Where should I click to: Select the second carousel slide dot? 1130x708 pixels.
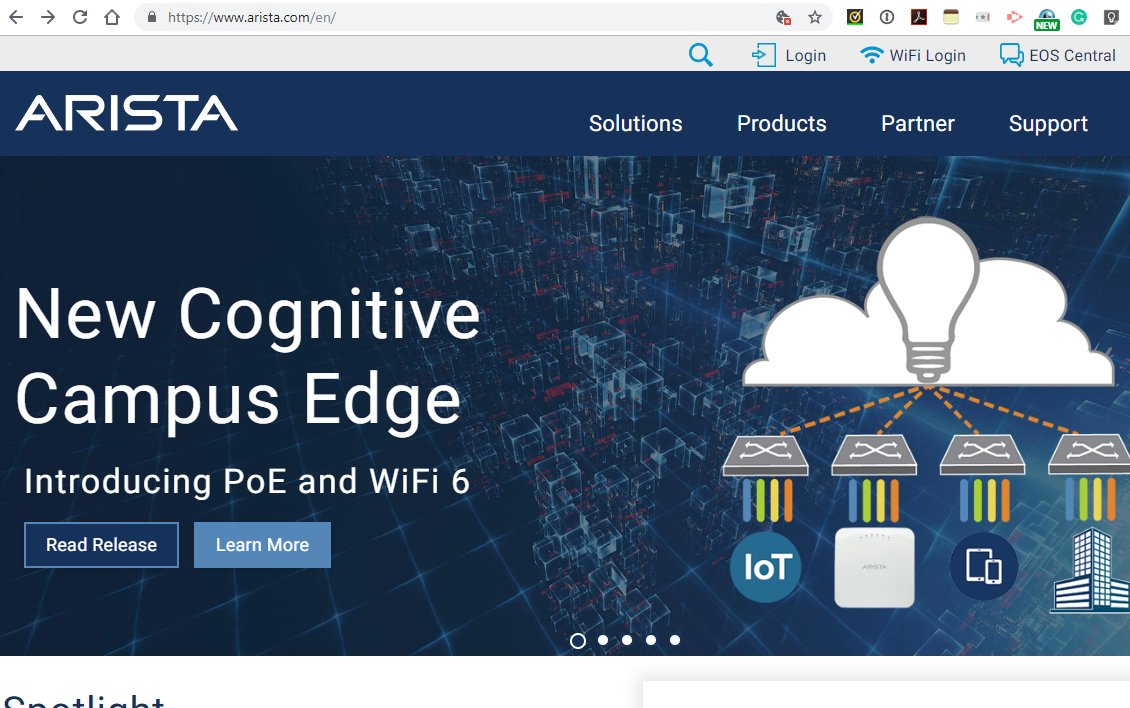pyautogui.click(x=603, y=640)
